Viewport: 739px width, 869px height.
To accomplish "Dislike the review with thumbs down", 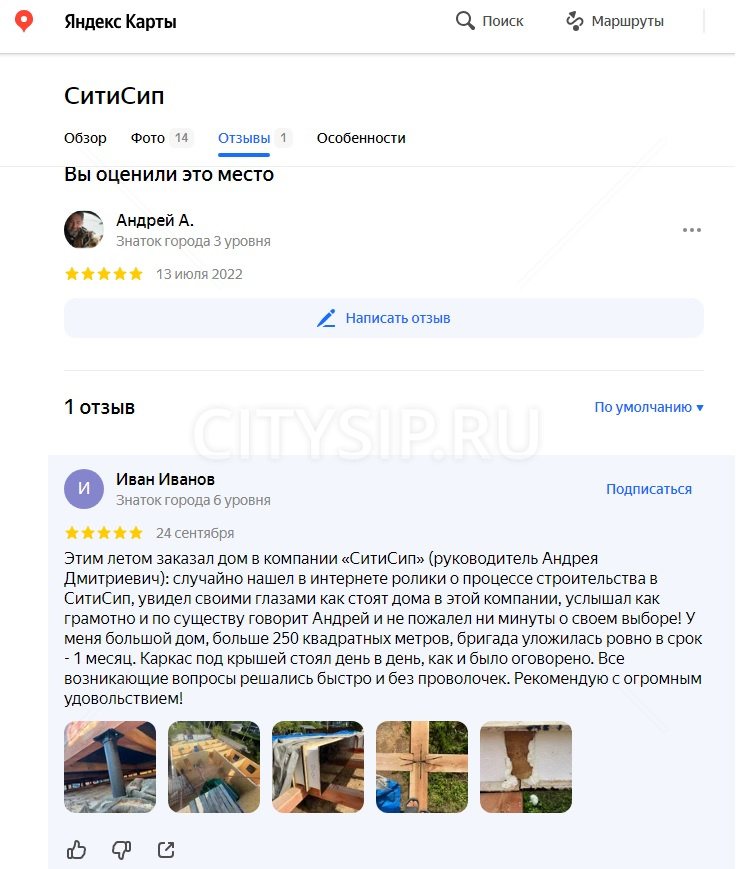I will (121, 850).
